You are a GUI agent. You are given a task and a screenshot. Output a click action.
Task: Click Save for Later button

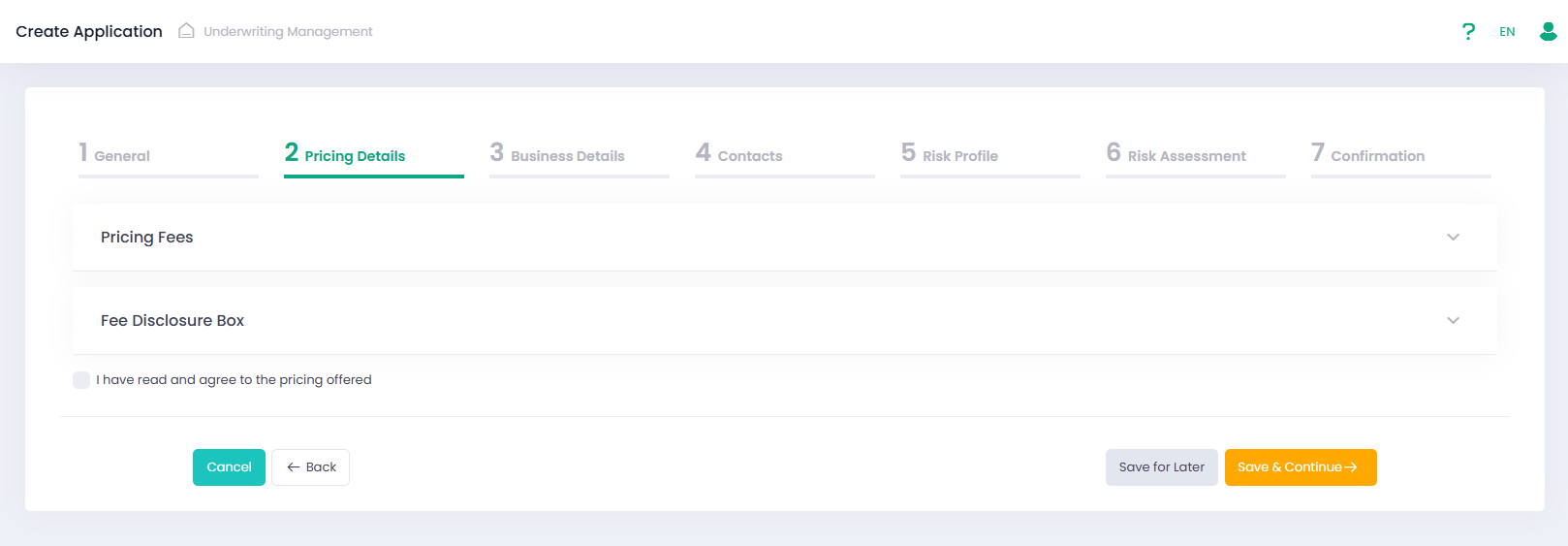[1161, 467]
